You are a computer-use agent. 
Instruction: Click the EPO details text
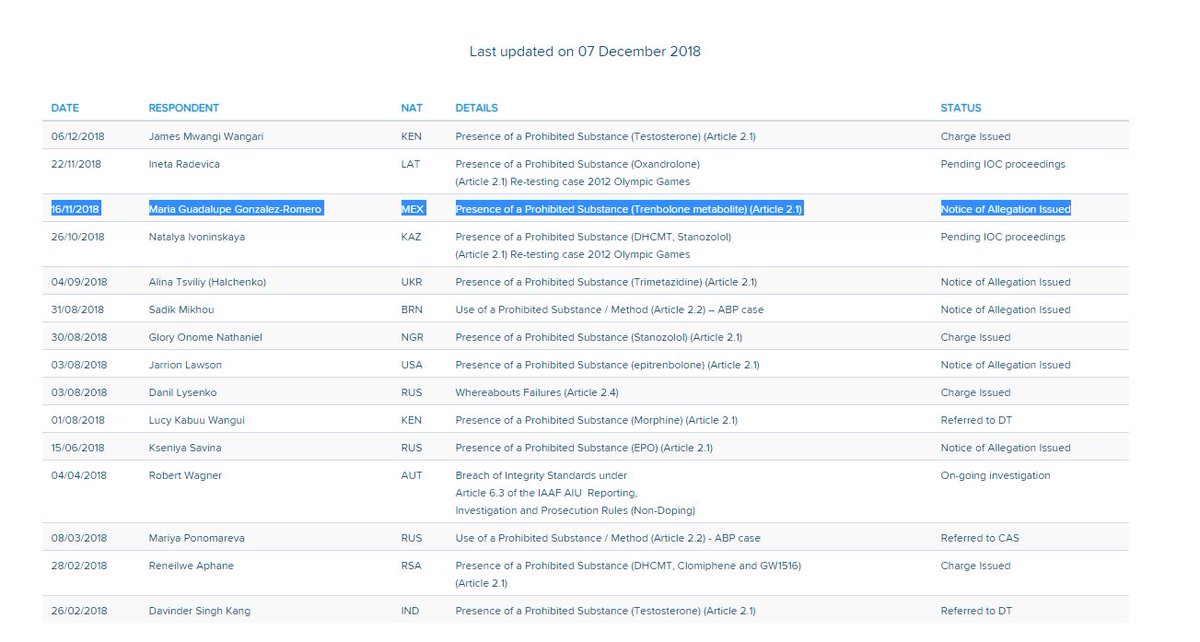click(584, 448)
